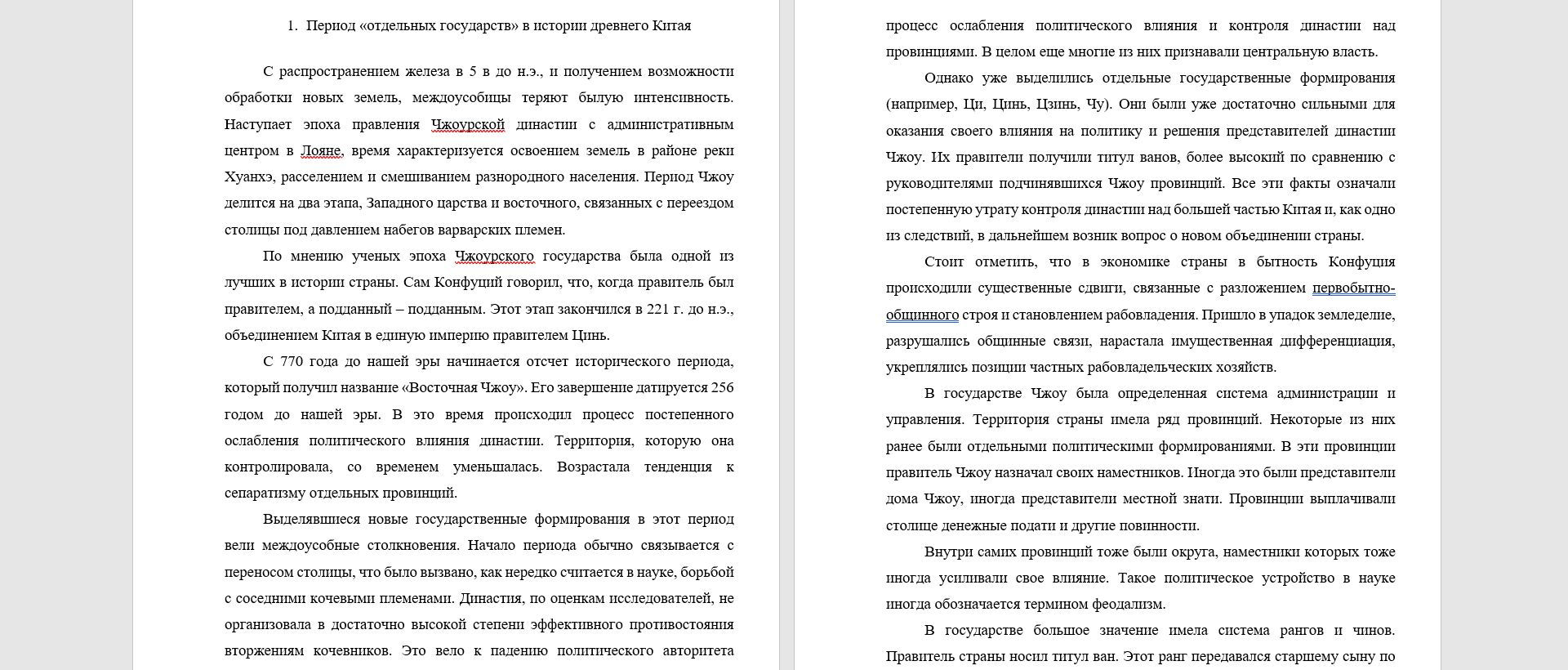
Task: Click the line starting «Внутри самих провинций»
Action: coord(1160,552)
